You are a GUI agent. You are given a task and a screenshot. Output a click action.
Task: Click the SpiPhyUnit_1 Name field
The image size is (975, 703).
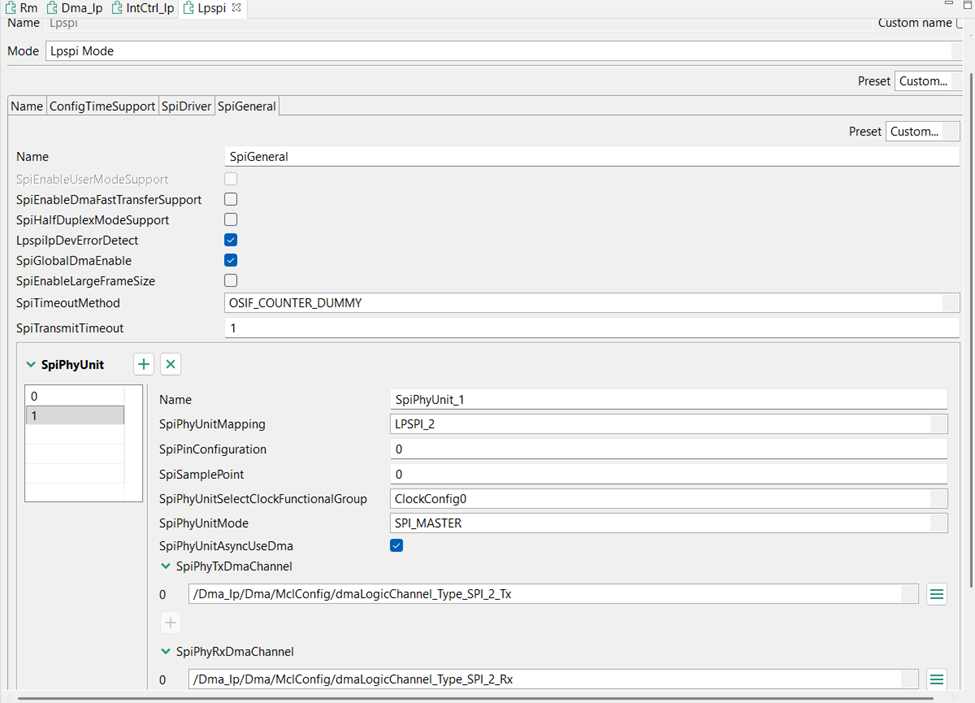coord(668,400)
